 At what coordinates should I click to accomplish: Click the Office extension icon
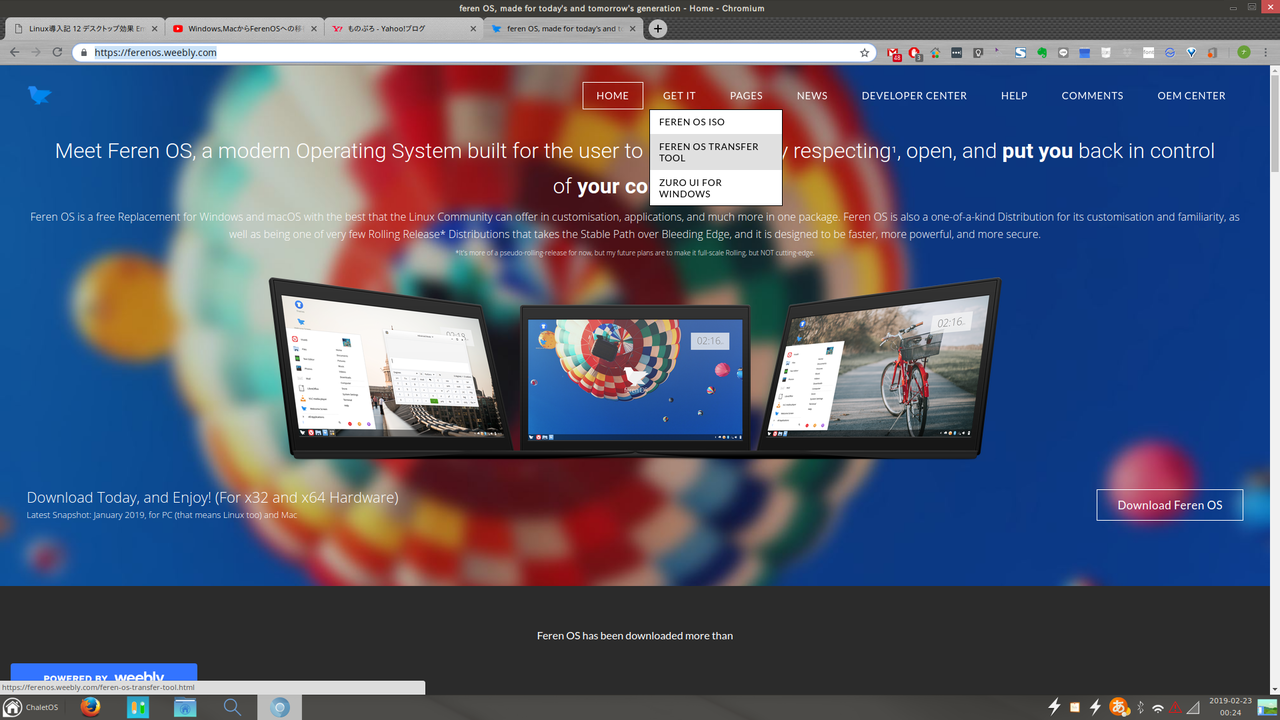point(1212,52)
